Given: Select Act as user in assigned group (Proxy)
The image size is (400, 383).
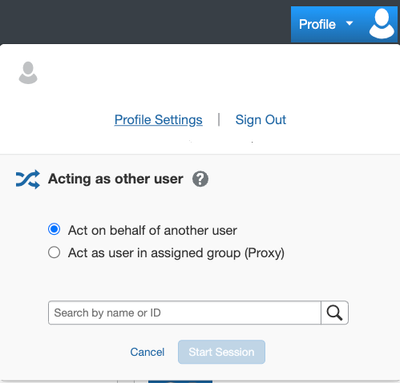Looking at the screenshot, I should tap(54, 252).
